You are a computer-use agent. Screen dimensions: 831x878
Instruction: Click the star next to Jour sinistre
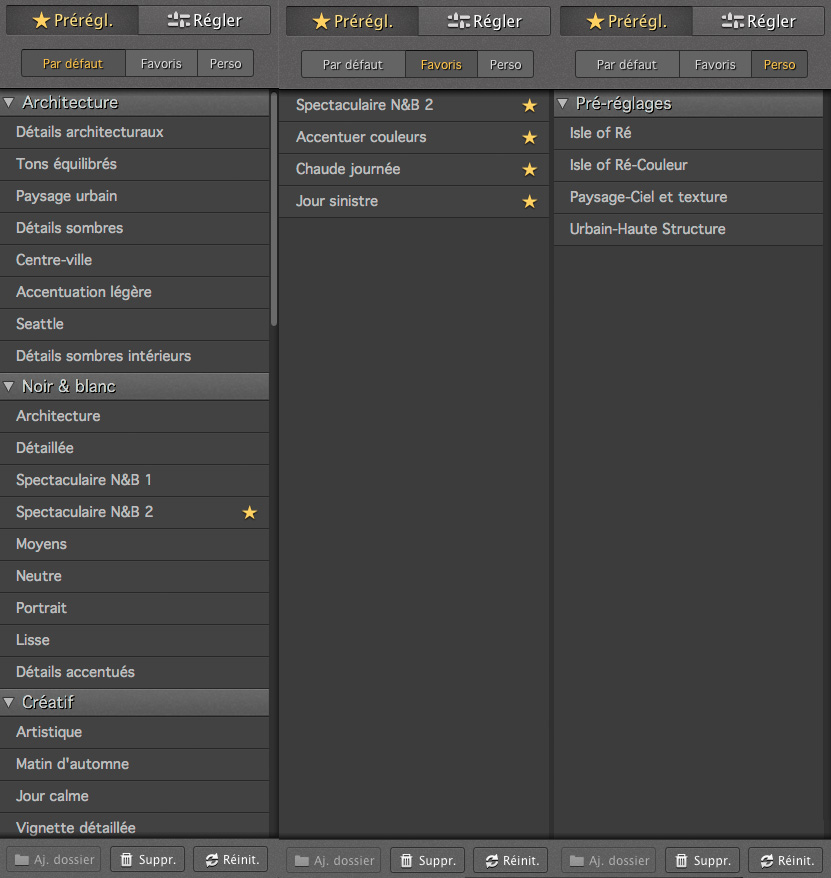click(530, 201)
